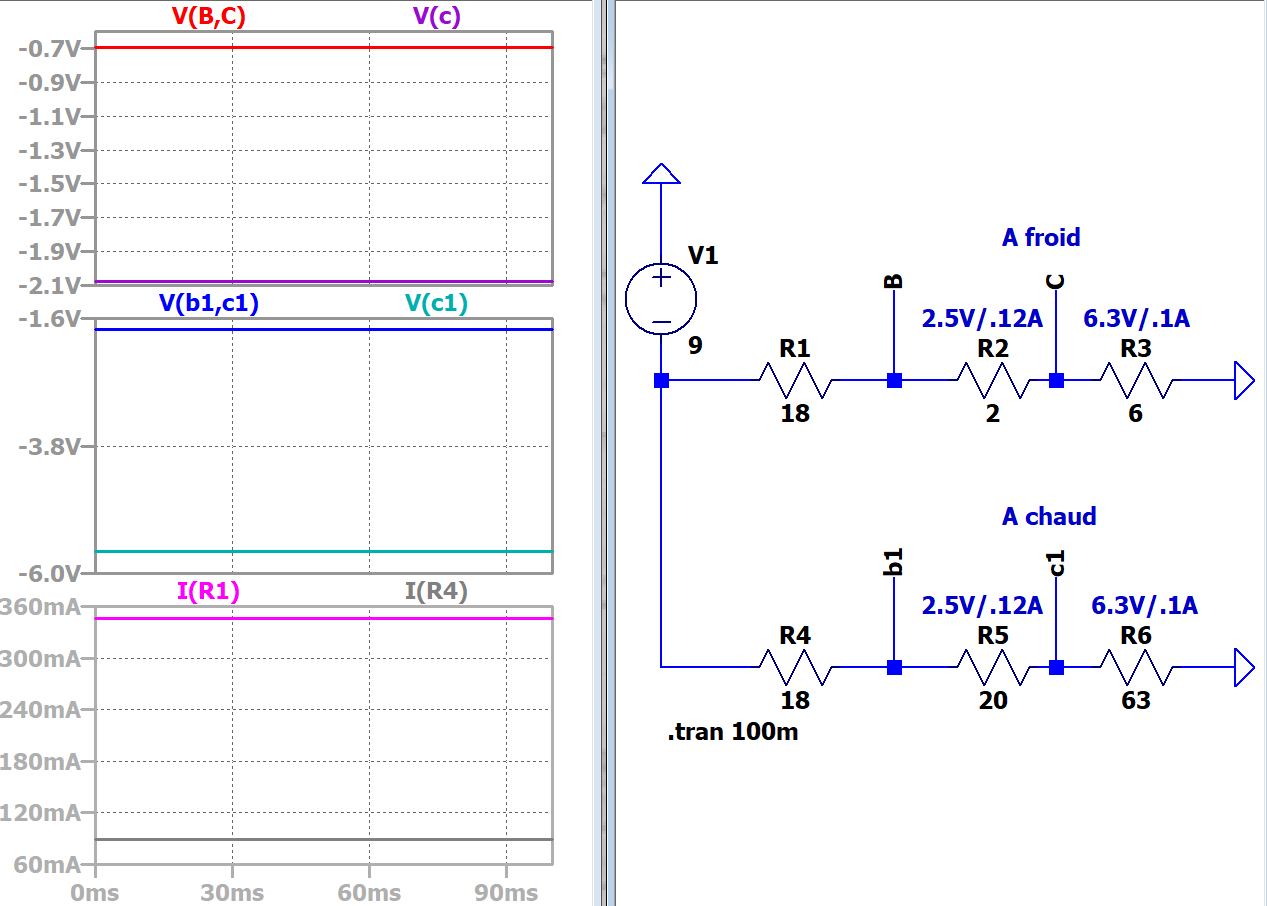Select the R1 resistor symbol
Viewport: 1267px width, 906px height.
795,381
